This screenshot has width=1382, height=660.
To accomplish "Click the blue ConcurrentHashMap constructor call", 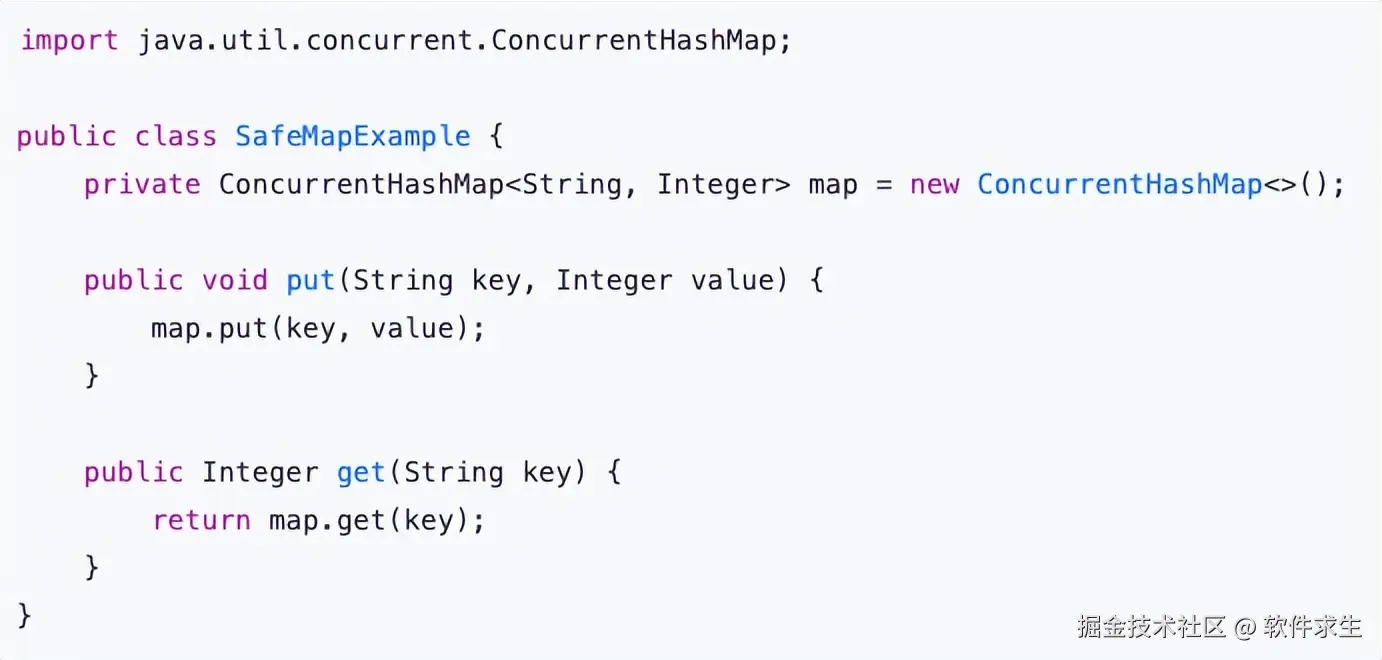I will 1119,185.
